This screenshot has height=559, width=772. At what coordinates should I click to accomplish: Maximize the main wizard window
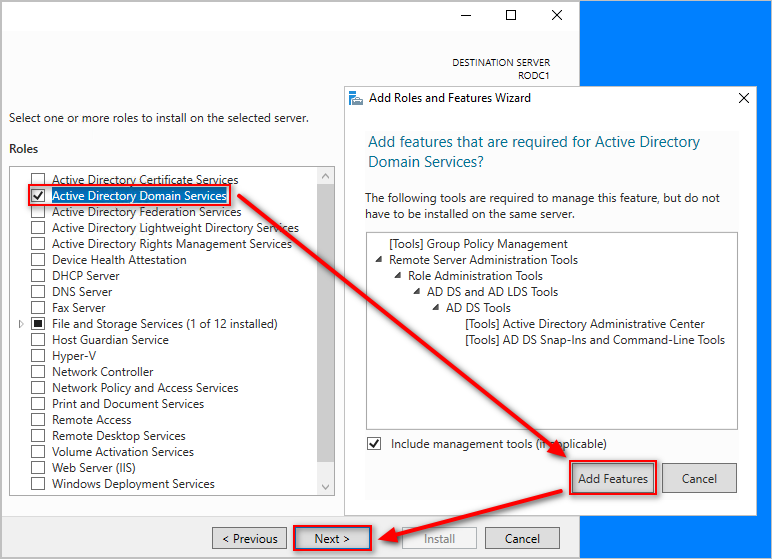pos(511,15)
